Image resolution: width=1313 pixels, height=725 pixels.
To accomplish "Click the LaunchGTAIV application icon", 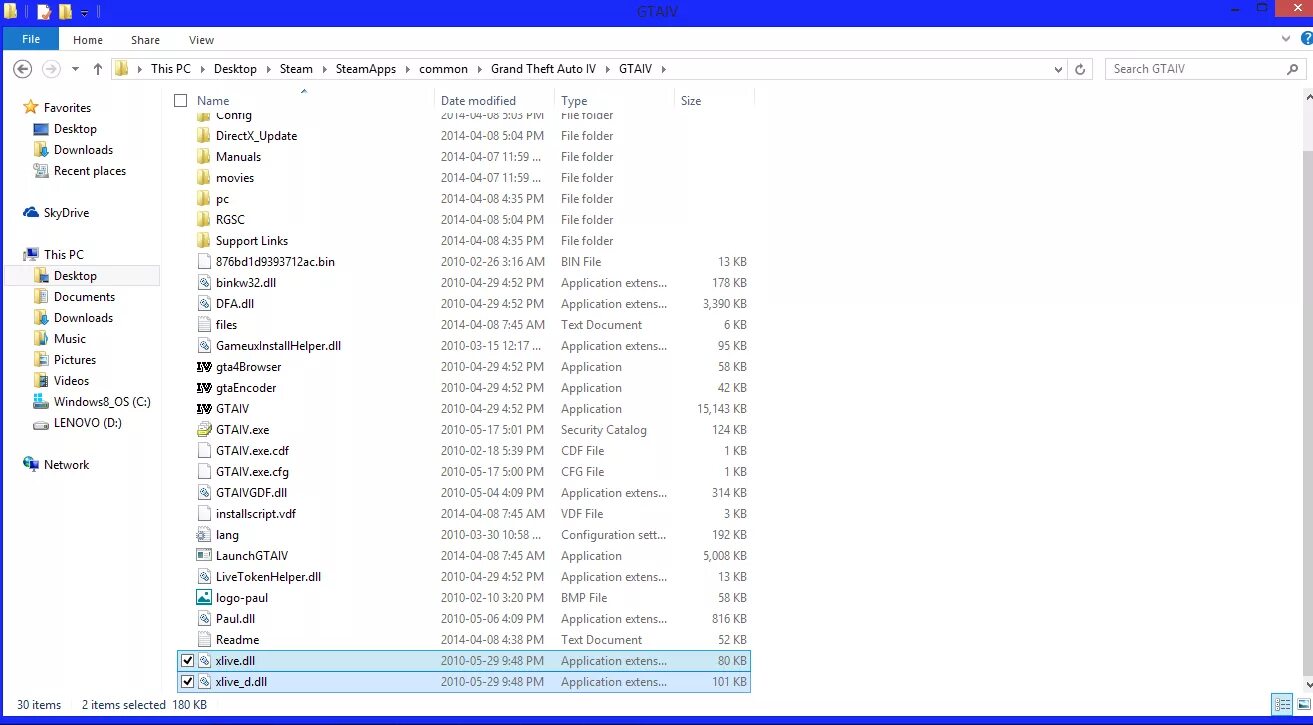I will tap(205, 556).
